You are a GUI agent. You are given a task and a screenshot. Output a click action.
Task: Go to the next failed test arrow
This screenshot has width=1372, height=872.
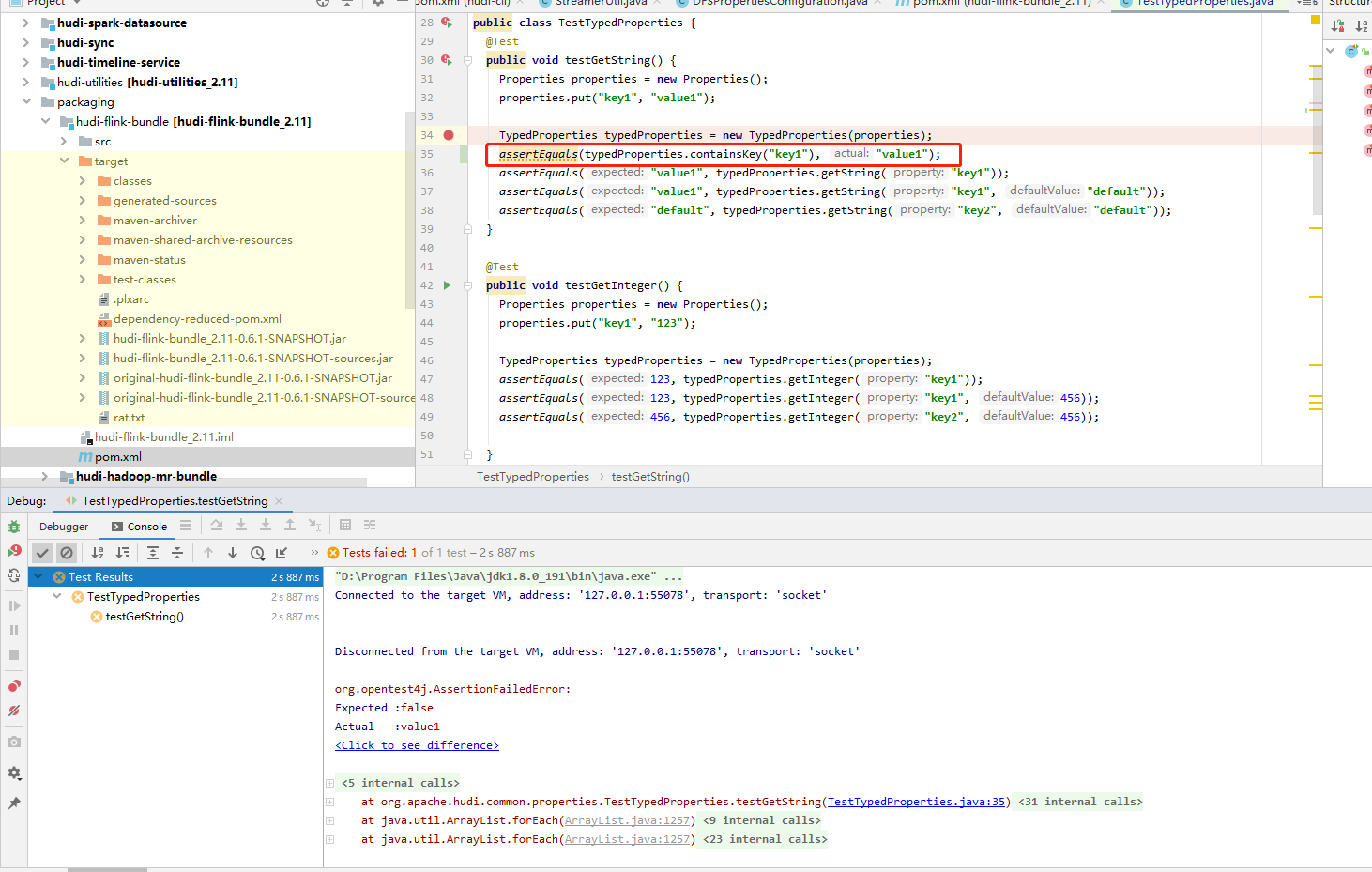[x=233, y=553]
